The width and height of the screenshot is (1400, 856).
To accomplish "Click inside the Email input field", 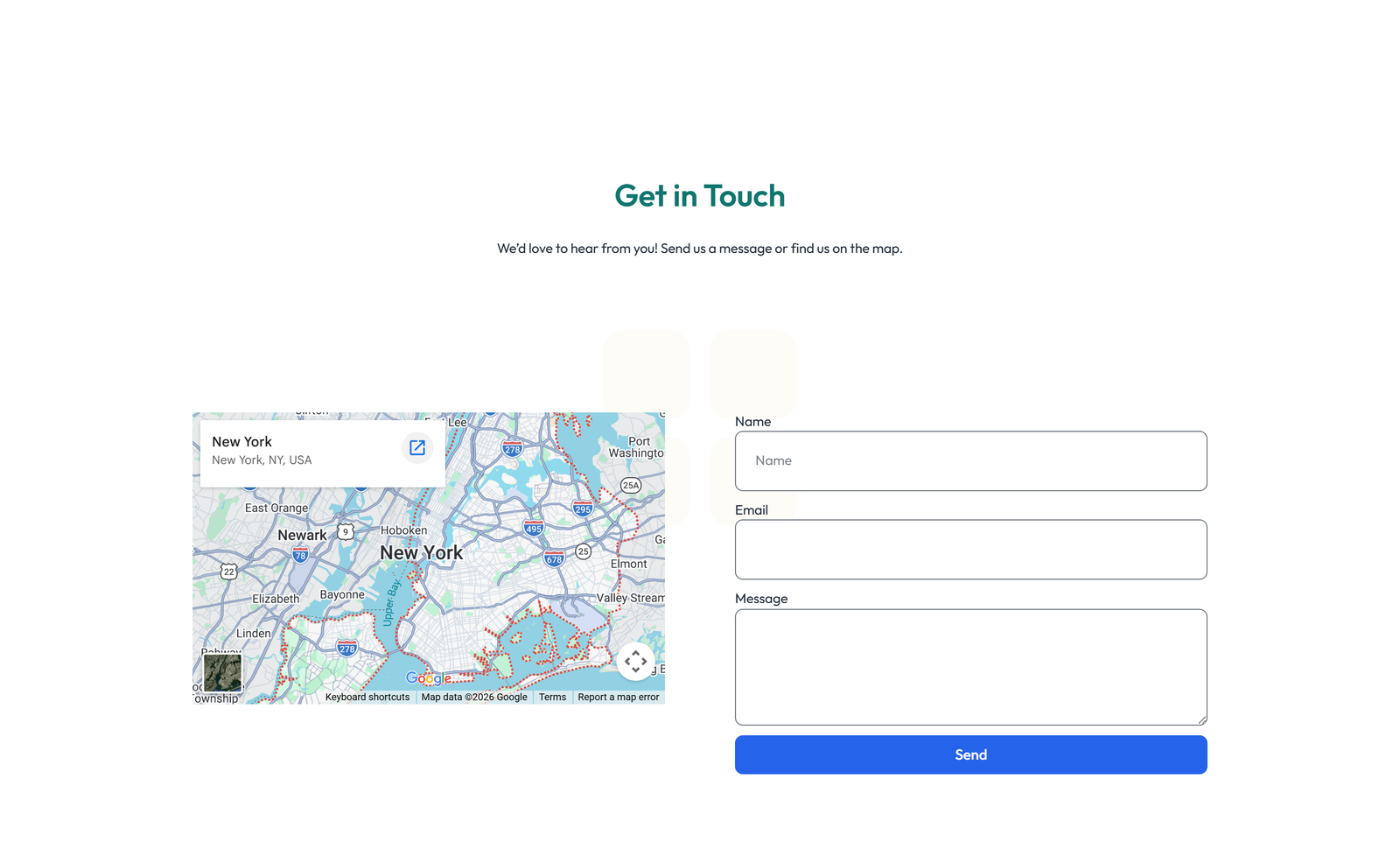I will (x=970, y=549).
